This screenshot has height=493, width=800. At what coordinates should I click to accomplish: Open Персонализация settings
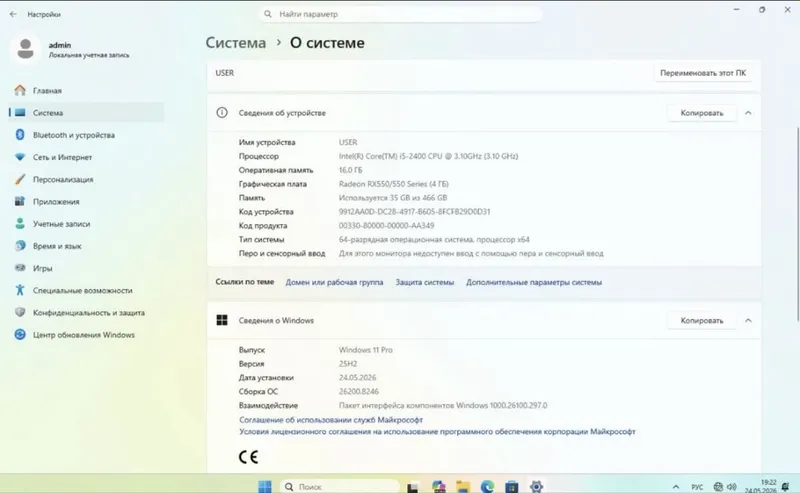[x=86, y=179]
